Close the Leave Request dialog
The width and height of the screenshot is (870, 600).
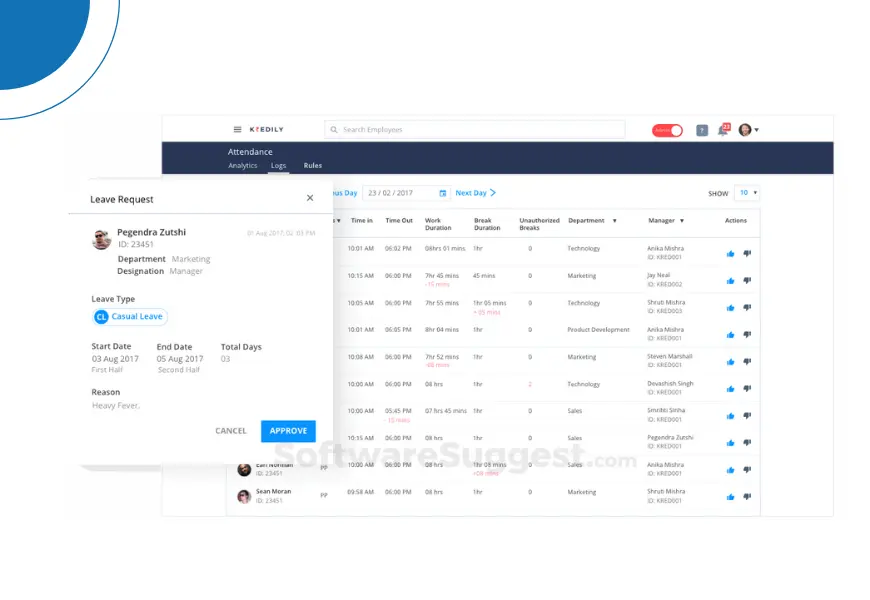coord(310,198)
